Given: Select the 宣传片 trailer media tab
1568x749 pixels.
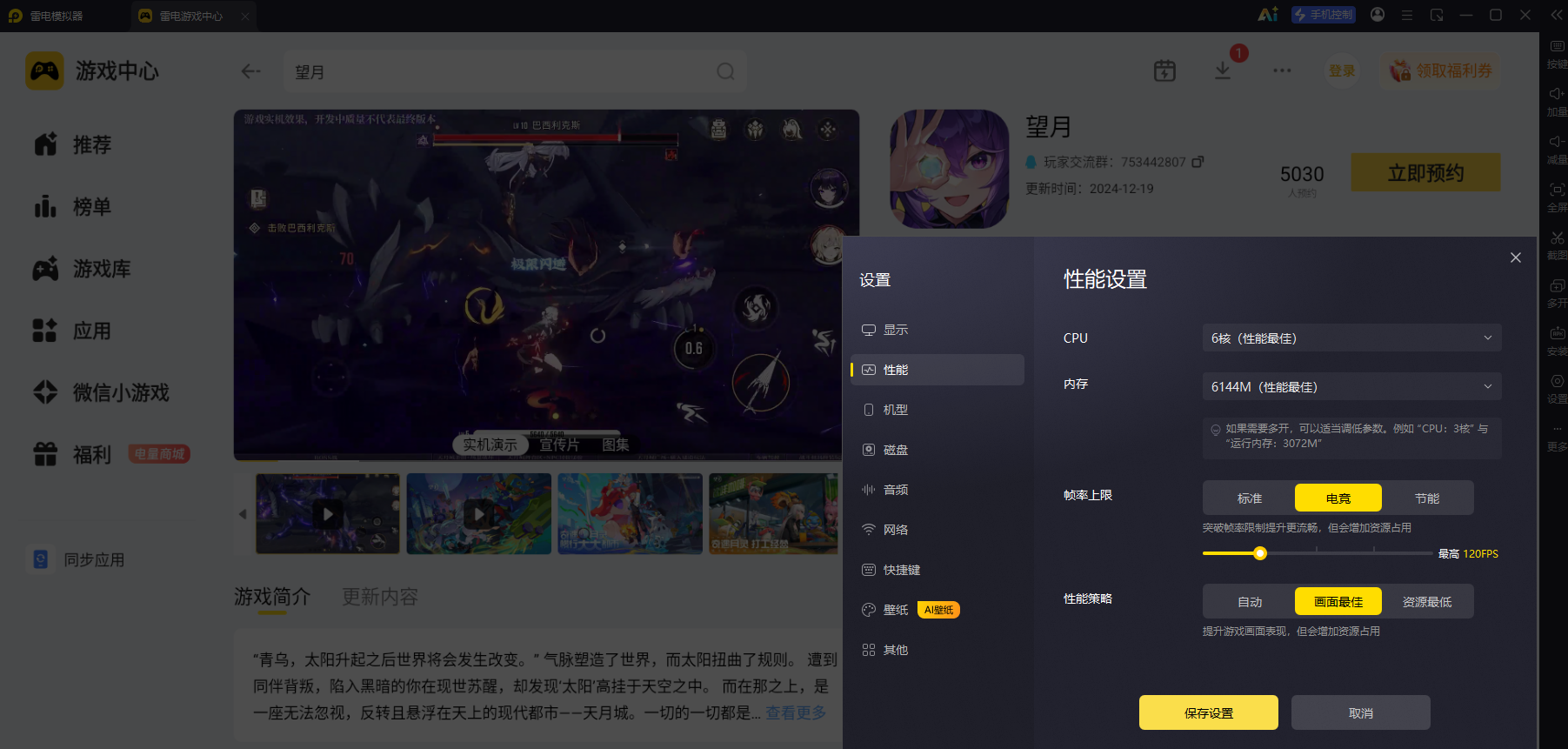Looking at the screenshot, I should tap(559, 445).
